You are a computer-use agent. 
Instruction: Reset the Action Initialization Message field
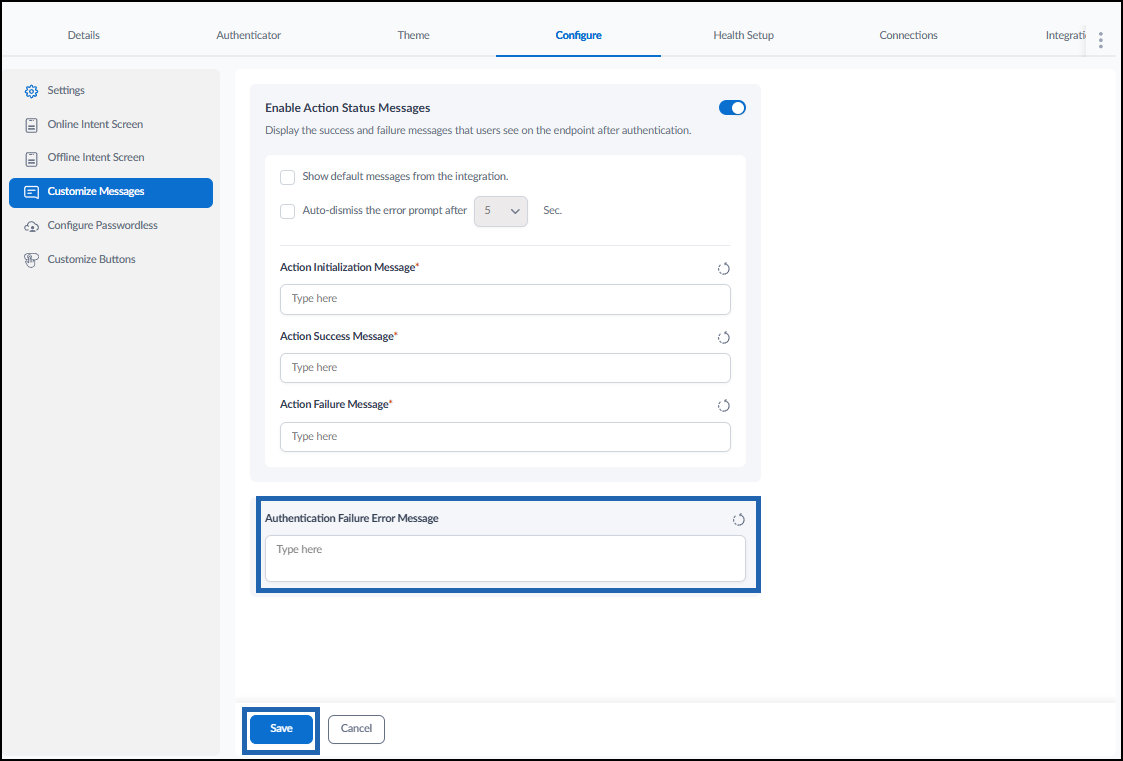[723, 268]
